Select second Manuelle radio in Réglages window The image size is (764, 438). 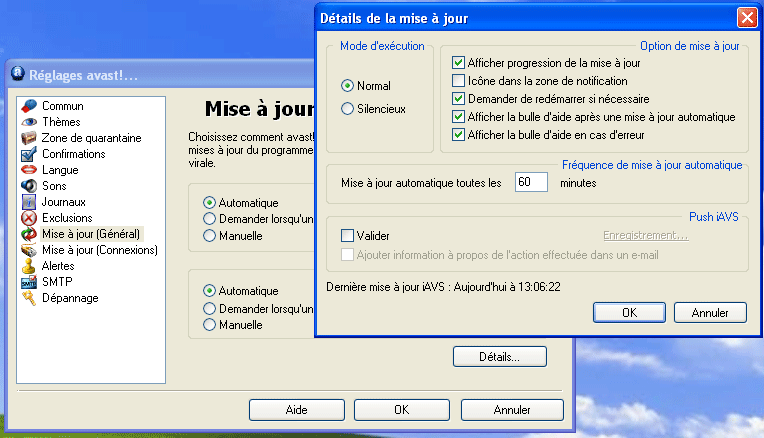(209, 324)
